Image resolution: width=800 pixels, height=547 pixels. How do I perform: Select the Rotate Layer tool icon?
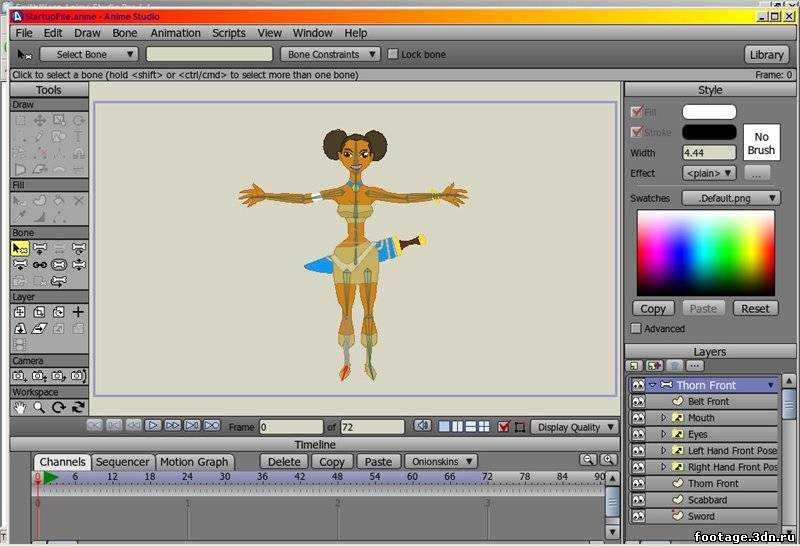point(59,312)
